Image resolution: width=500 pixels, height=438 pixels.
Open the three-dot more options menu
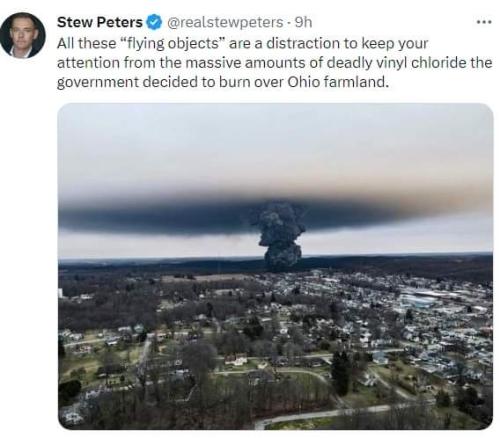(x=484, y=22)
